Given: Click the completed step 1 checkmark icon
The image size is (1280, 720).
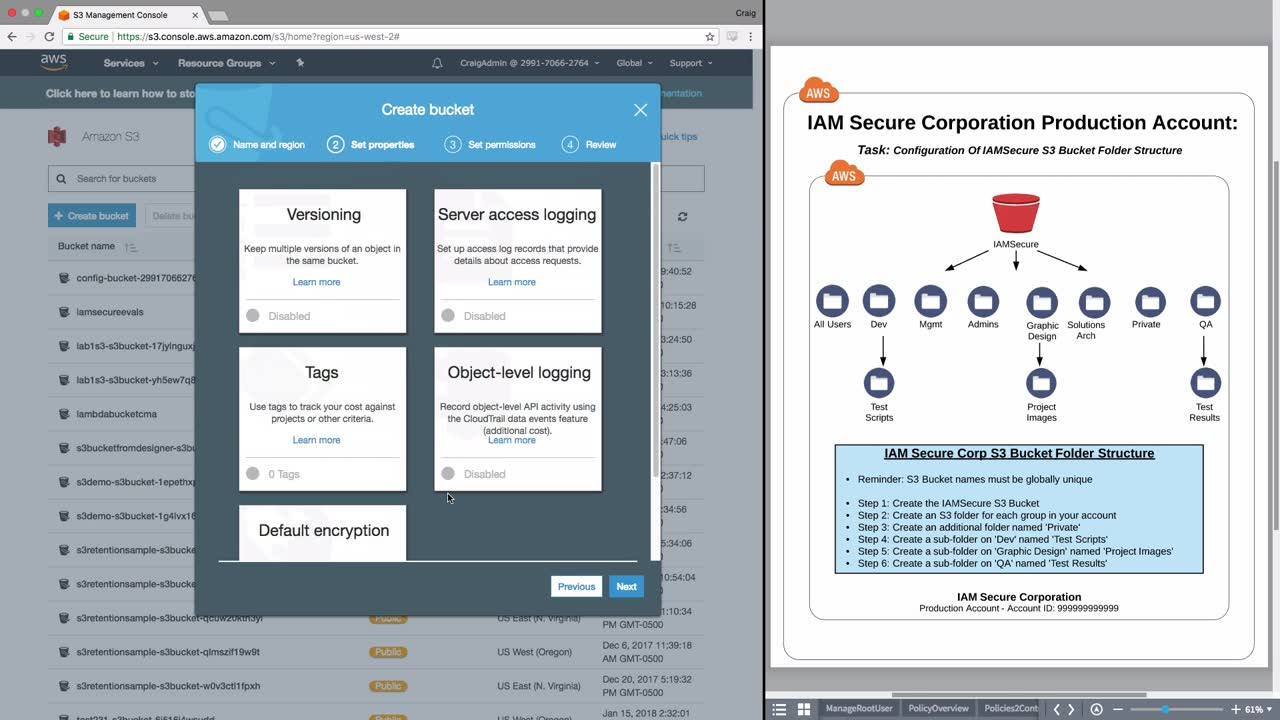Looking at the screenshot, I should click(x=217, y=144).
